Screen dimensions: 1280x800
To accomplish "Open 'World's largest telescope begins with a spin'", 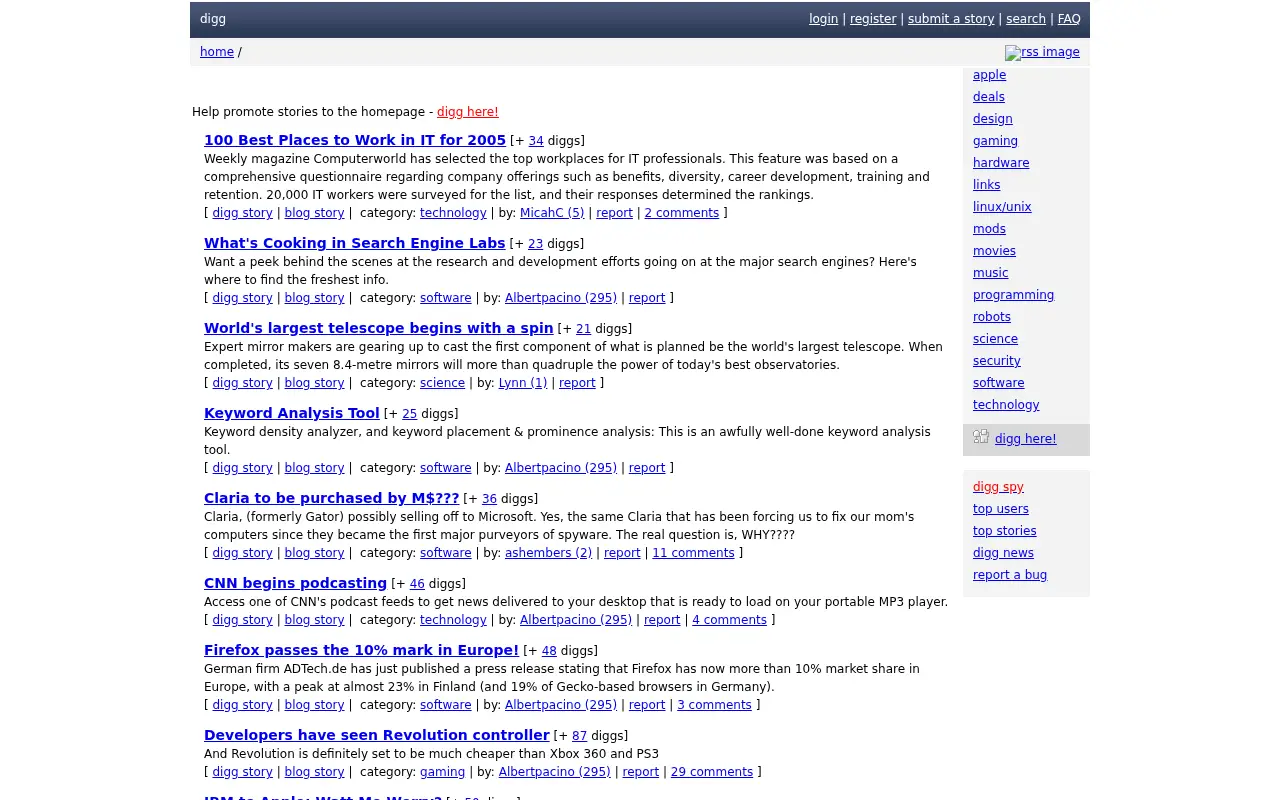I will (379, 328).
